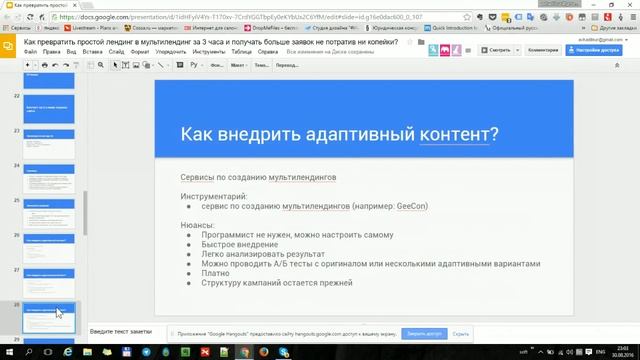640x360 pixels.
Task: Collapse the menus with double chevron
Action: pyautogui.click(x=617, y=65)
